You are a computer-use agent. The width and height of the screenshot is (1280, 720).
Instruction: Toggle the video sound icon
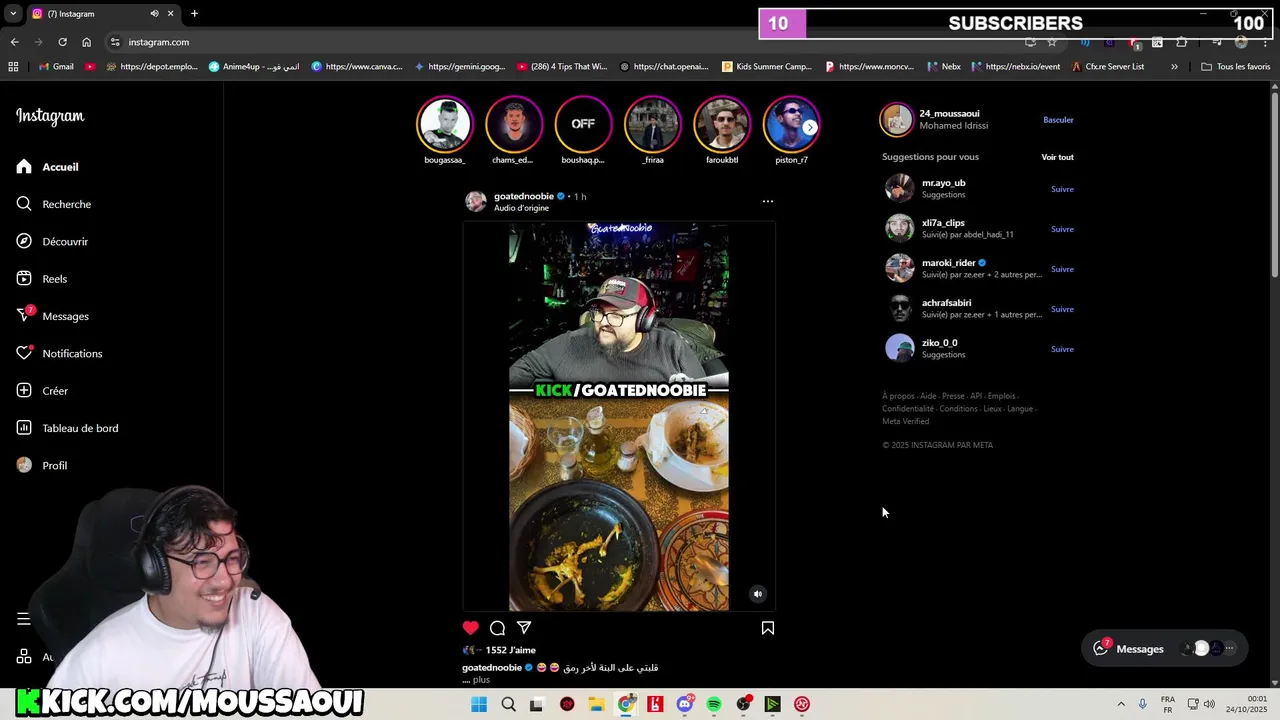[758, 594]
